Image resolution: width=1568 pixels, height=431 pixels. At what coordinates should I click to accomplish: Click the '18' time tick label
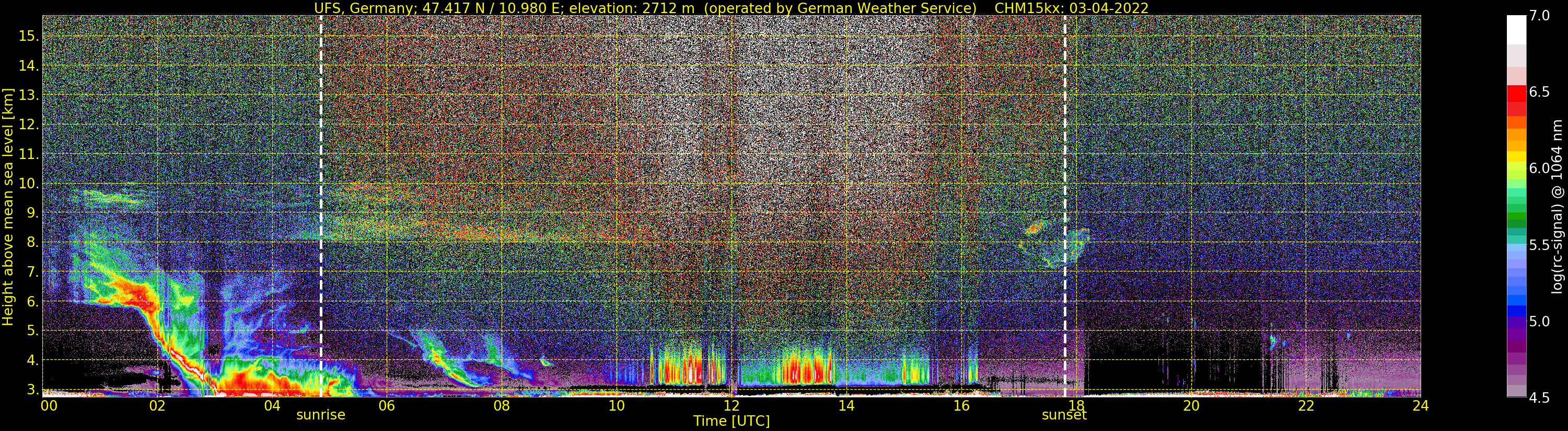pyautogui.click(x=1076, y=406)
